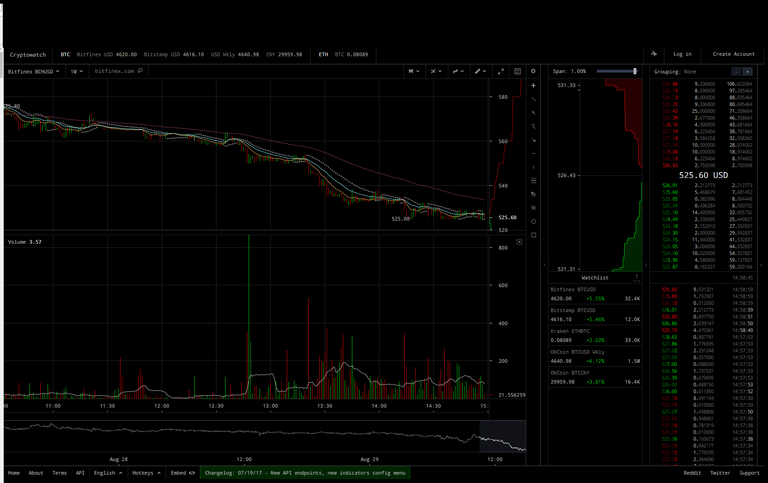This screenshot has height=483, width=768.
Task: Open the candlestick chart type dropdown
Action: click(x=414, y=71)
